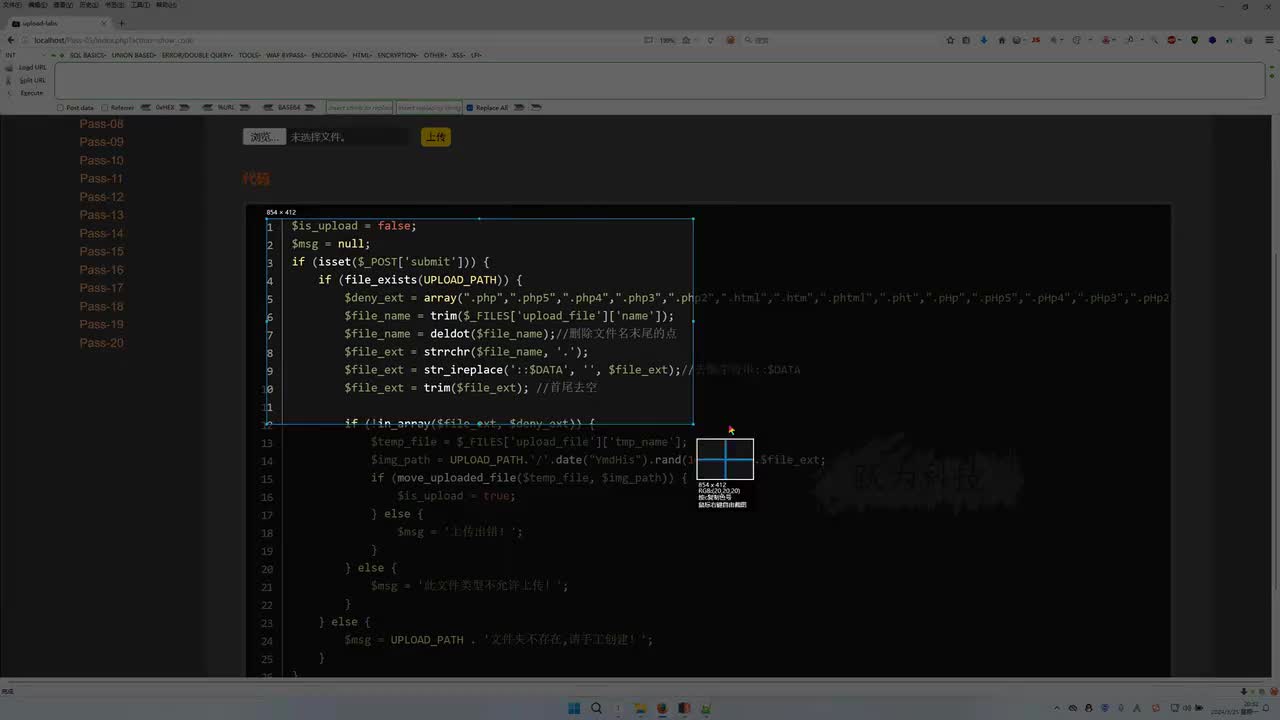This screenshot has height=720, width=1280.
Task: Click the Firefox taskbar icon
Action: pyautogui.click(x=662, y=708)
